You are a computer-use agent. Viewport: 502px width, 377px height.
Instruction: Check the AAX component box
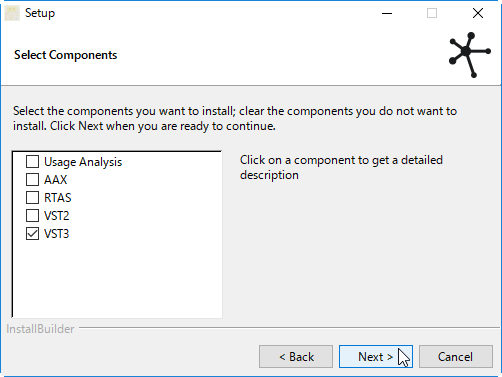coord(32,180)
